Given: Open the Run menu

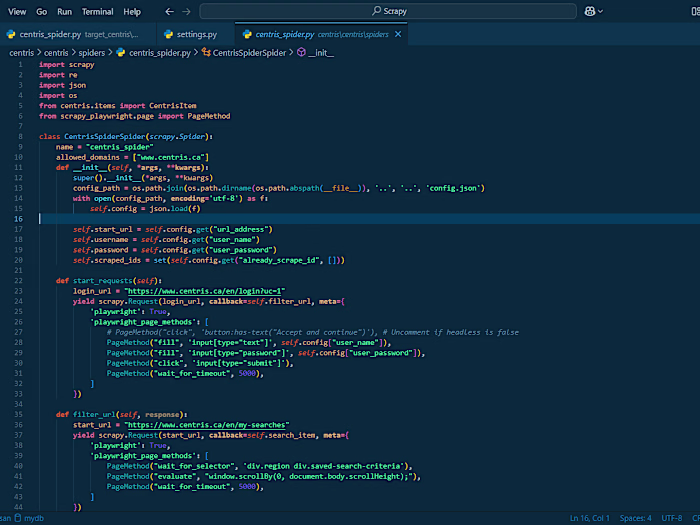Looking at the screenshot, I should (64, 11).
